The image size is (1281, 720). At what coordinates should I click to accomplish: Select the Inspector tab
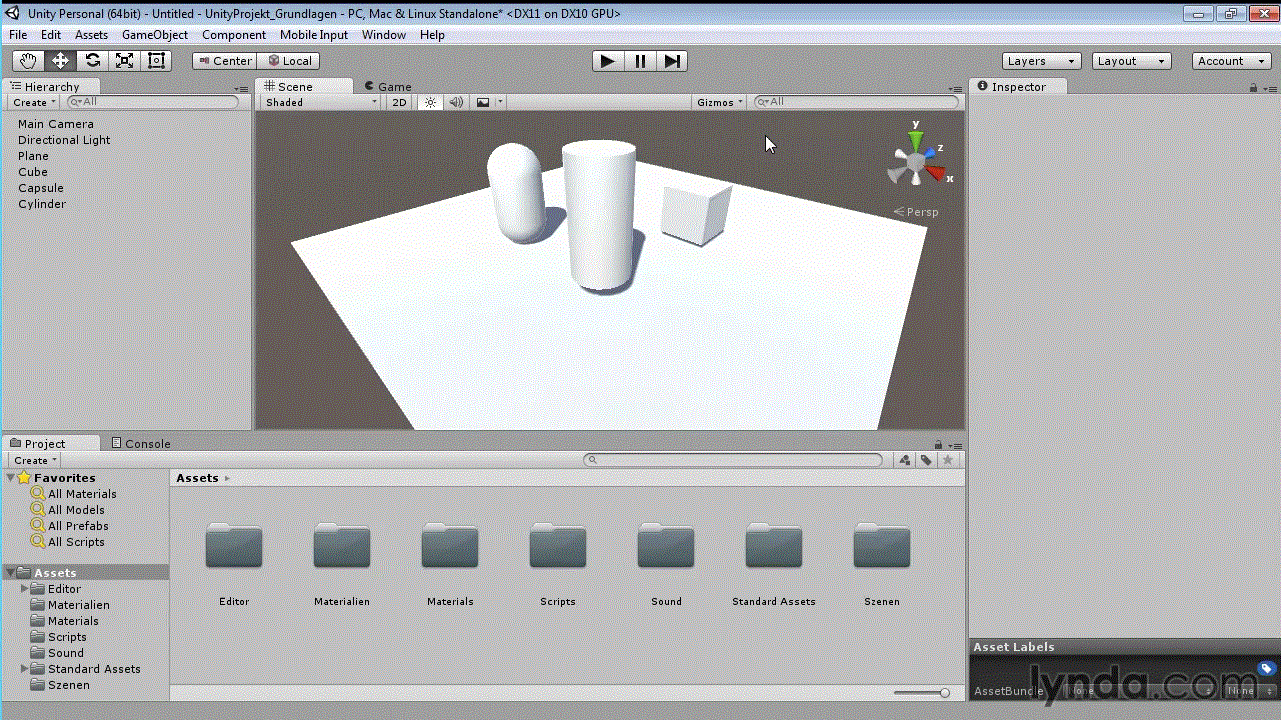[1019, 87]
